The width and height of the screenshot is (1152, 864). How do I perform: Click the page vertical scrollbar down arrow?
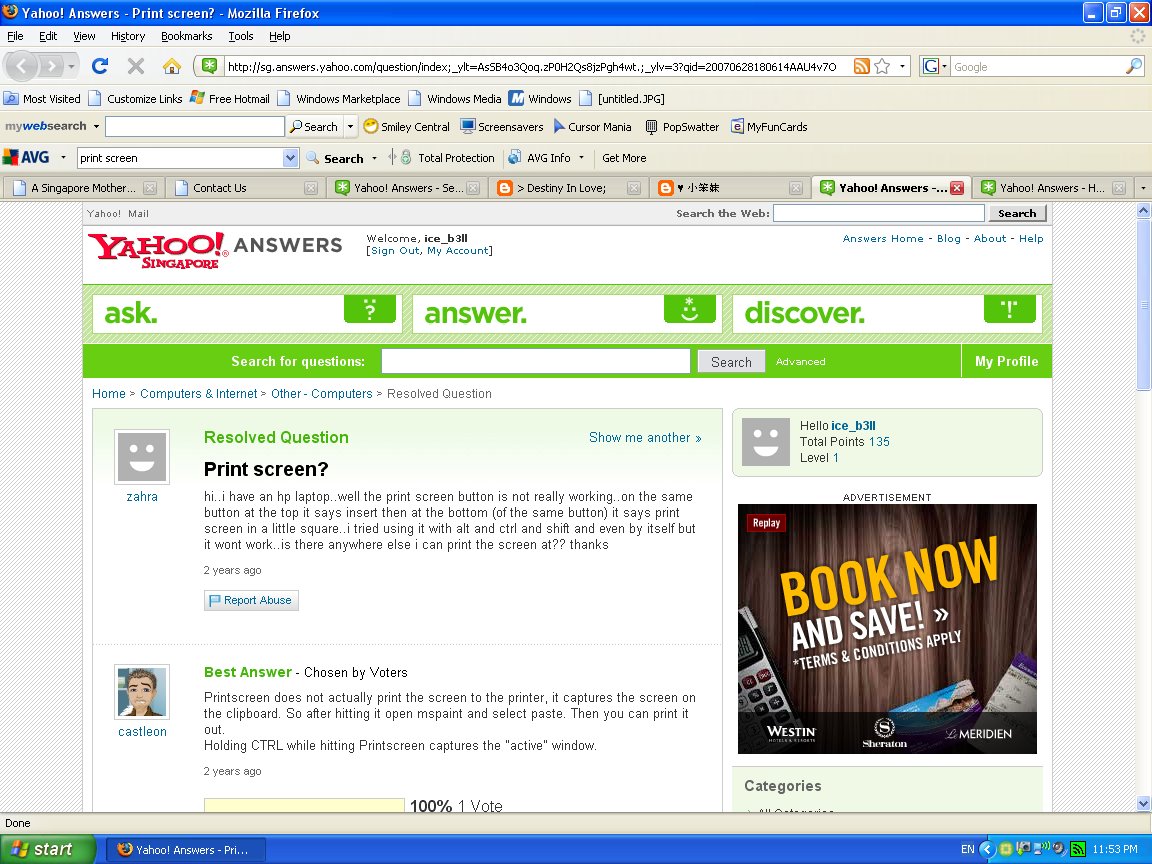pos(1143,804)
